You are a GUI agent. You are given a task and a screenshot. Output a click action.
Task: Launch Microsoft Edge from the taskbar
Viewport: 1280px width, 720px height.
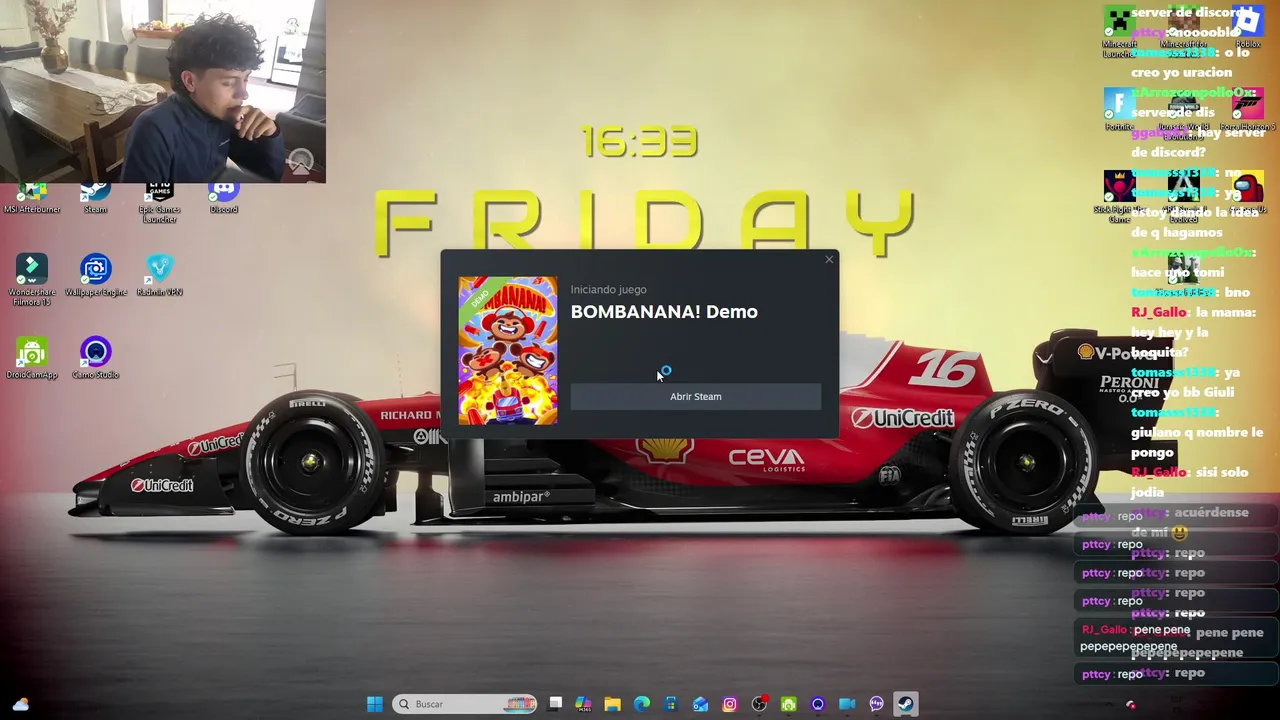642,704
